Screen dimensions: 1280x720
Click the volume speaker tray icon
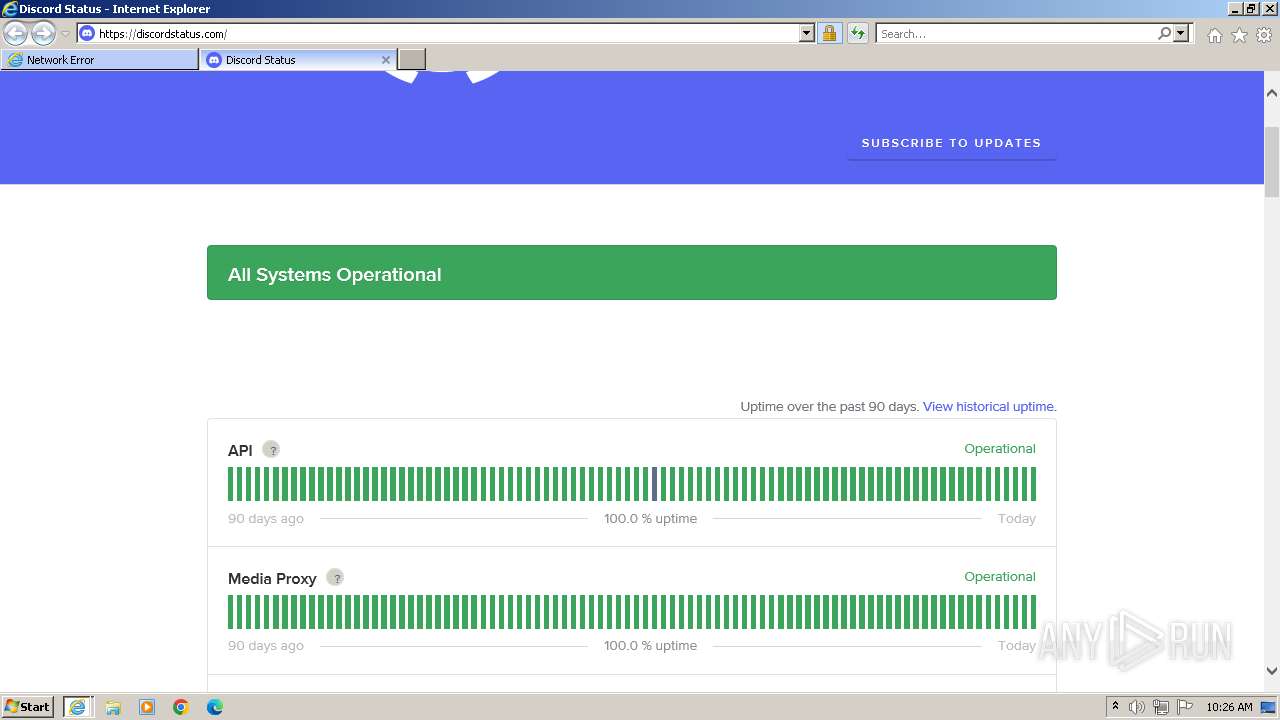(x=1137, y=707)
